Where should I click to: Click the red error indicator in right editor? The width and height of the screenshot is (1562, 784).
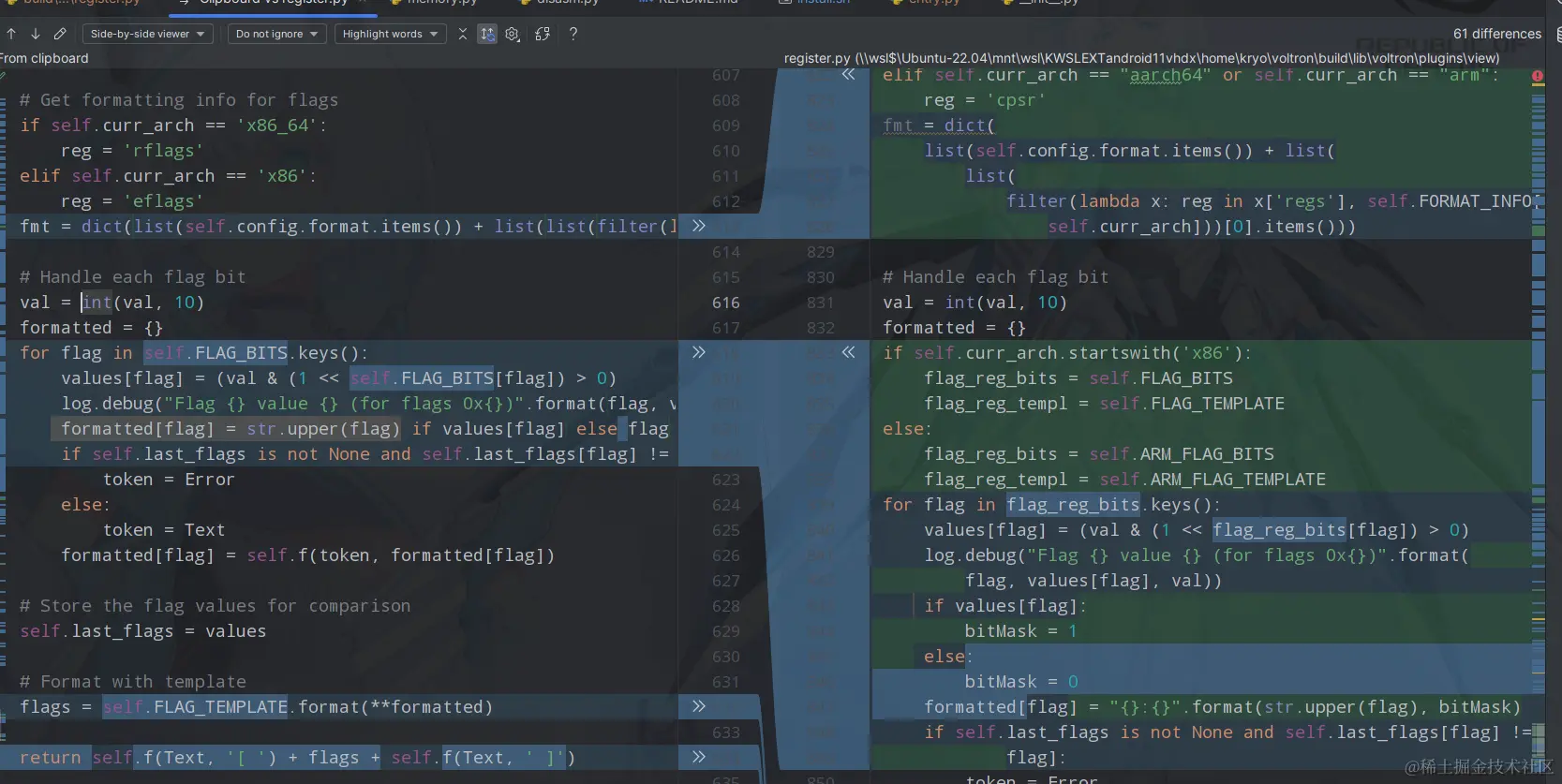tap(1538, 75)
